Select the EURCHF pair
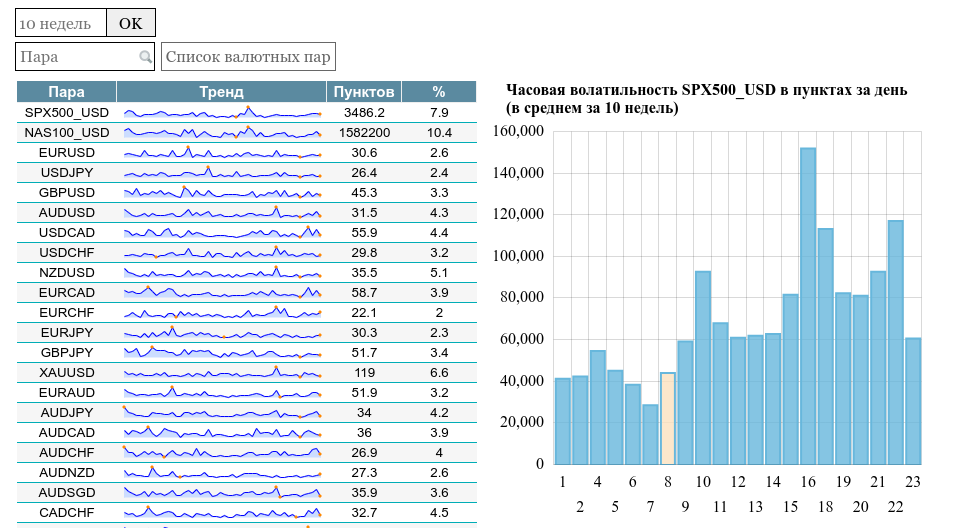 click(67, 313)
